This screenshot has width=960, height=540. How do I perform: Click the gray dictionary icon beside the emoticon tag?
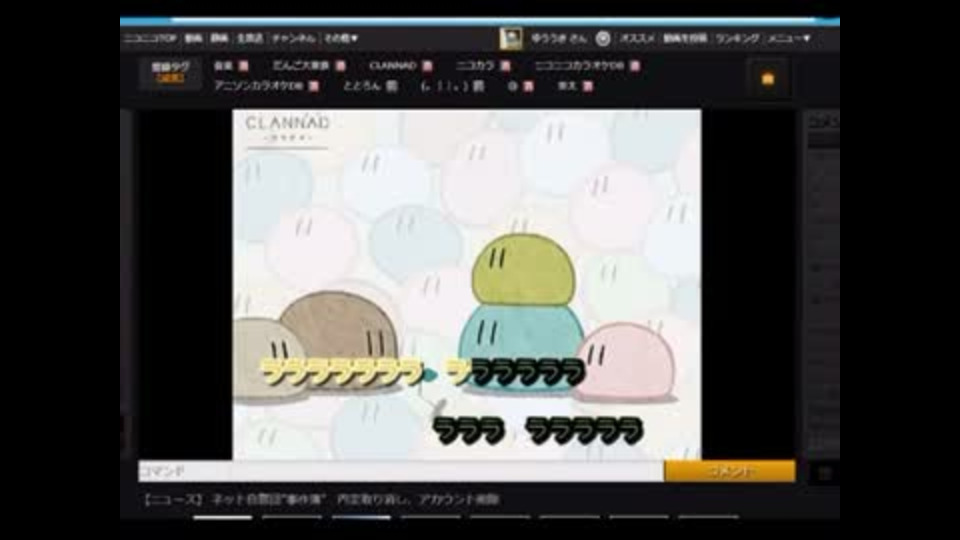(x=479, y=86)
